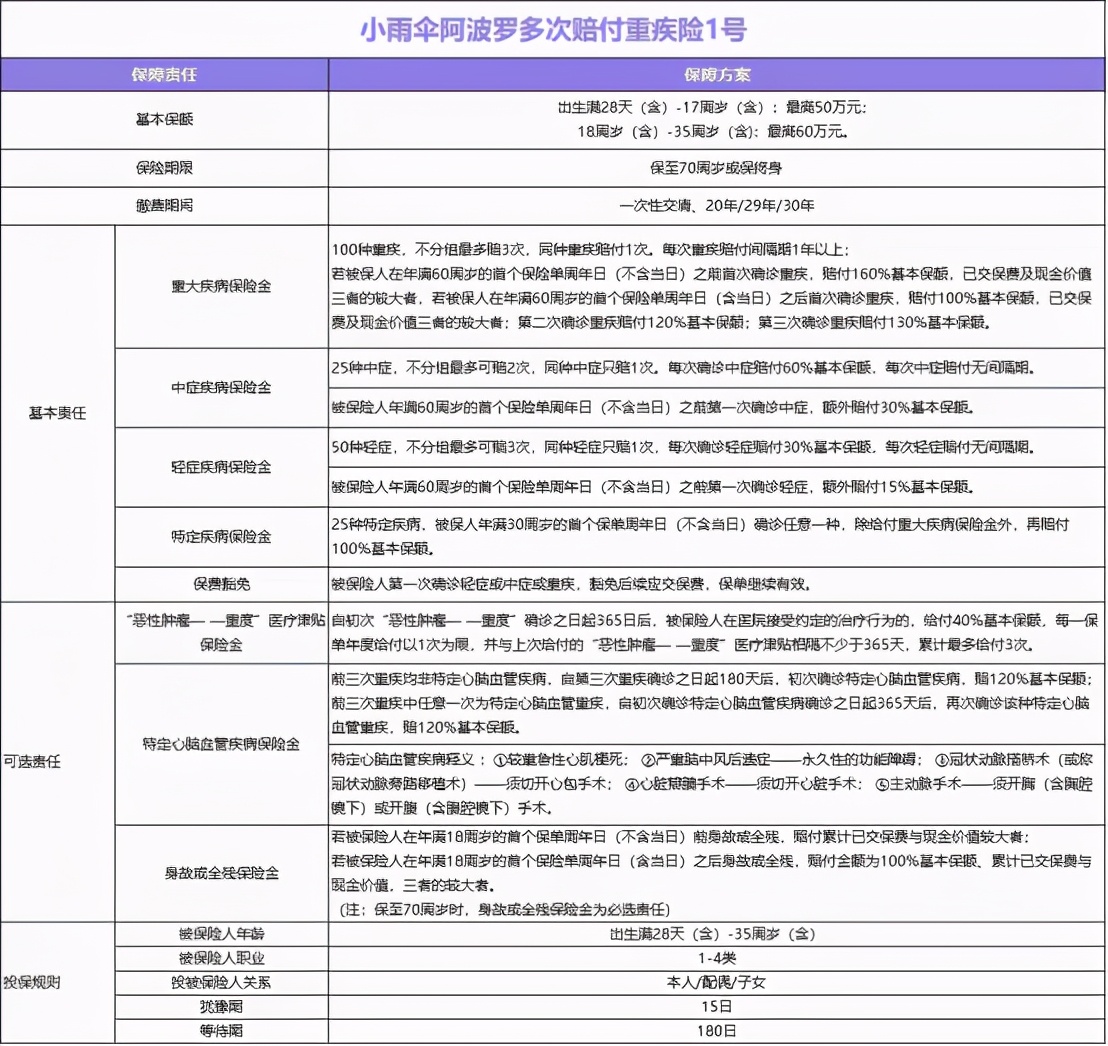Click the 等待期 180日 value cell
Image resolution: width=1108 pixels, height=1046 pixels.
(x=716, y=1033)
